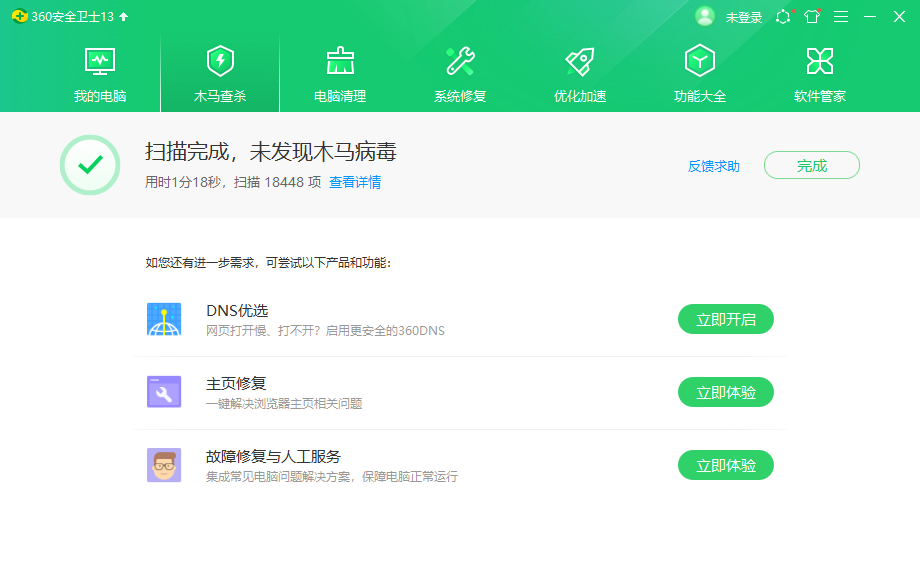Go to the 系统修复 tab
This screenshot has width=920, height=580.
click(x=460, y=74)
